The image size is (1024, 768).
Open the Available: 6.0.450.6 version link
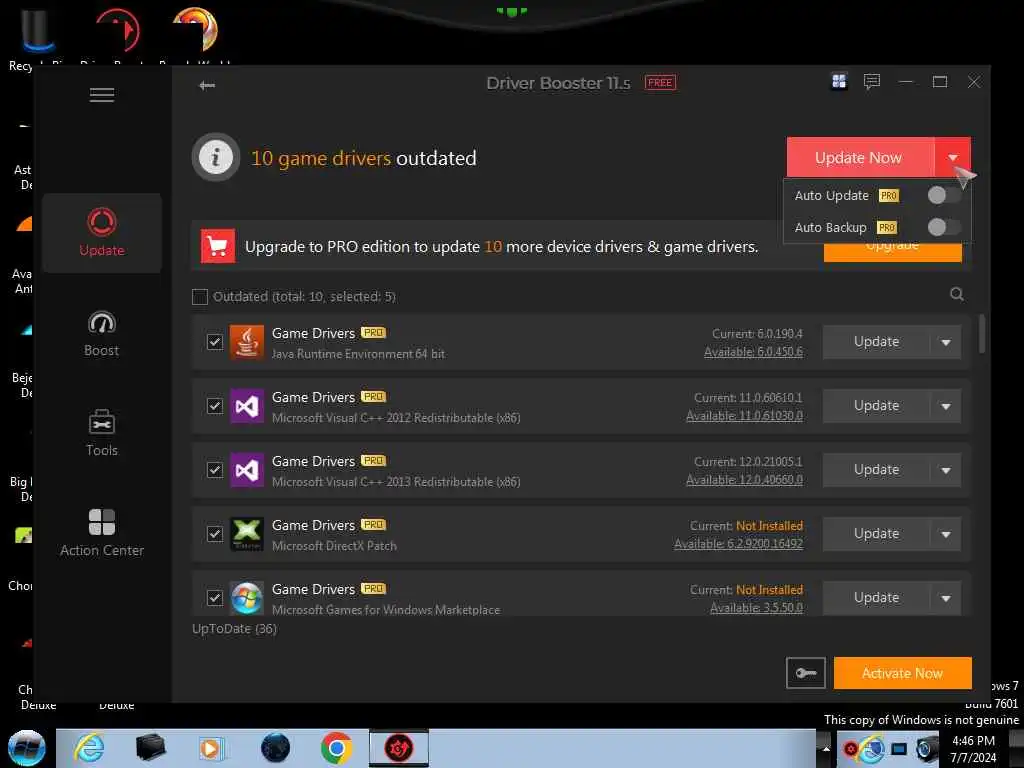[x=754, y=352]
